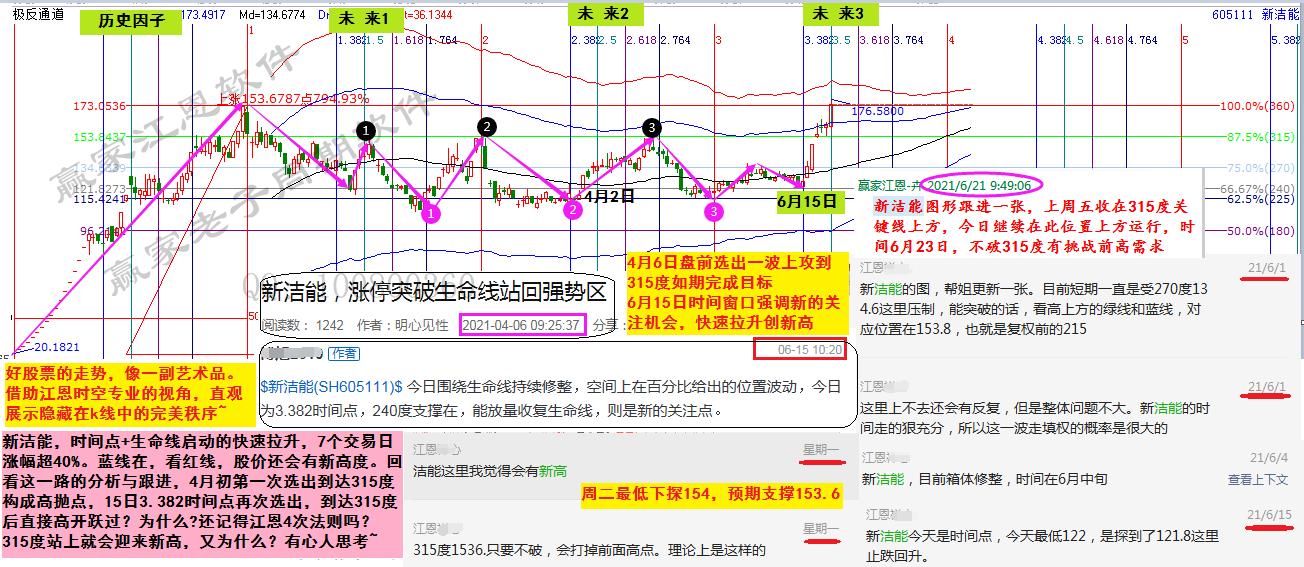Click the 4月2日 date marker on chart
This screenshot has width=1304, height=567.
click(609, 196)
